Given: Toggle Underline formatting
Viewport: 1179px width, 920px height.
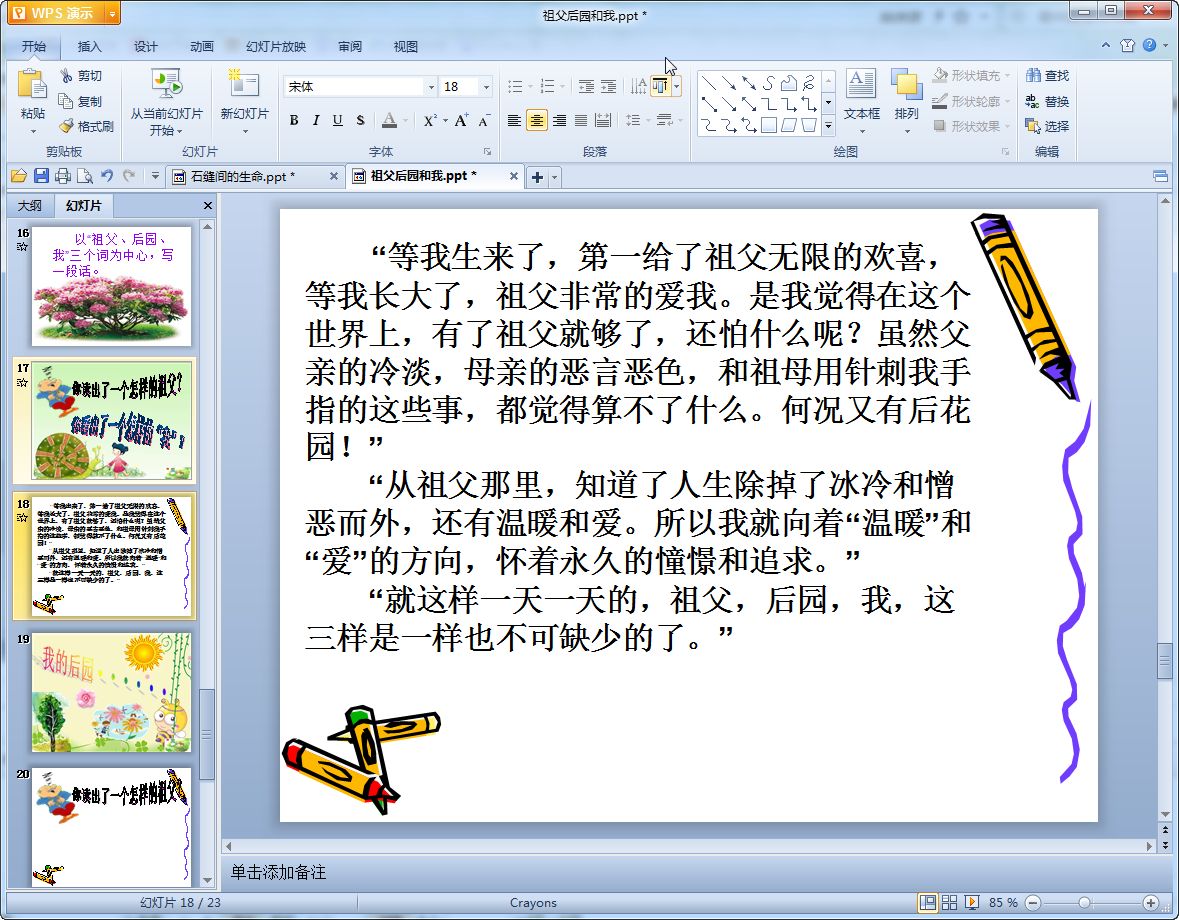Looking at the screenshot, I should pos(338,120).
